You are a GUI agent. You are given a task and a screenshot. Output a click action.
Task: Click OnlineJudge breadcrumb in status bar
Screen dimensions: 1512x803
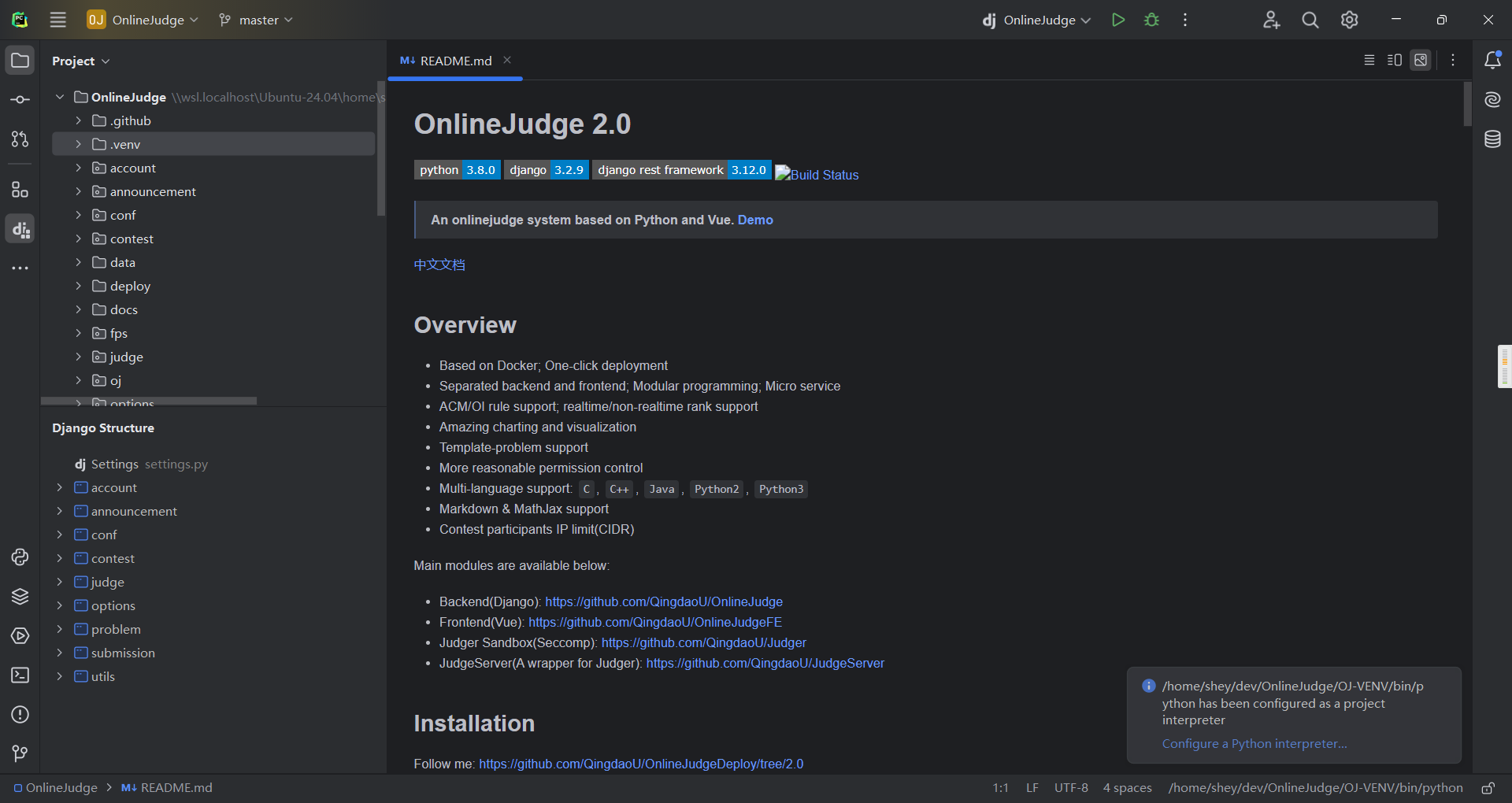pos(55,788)
